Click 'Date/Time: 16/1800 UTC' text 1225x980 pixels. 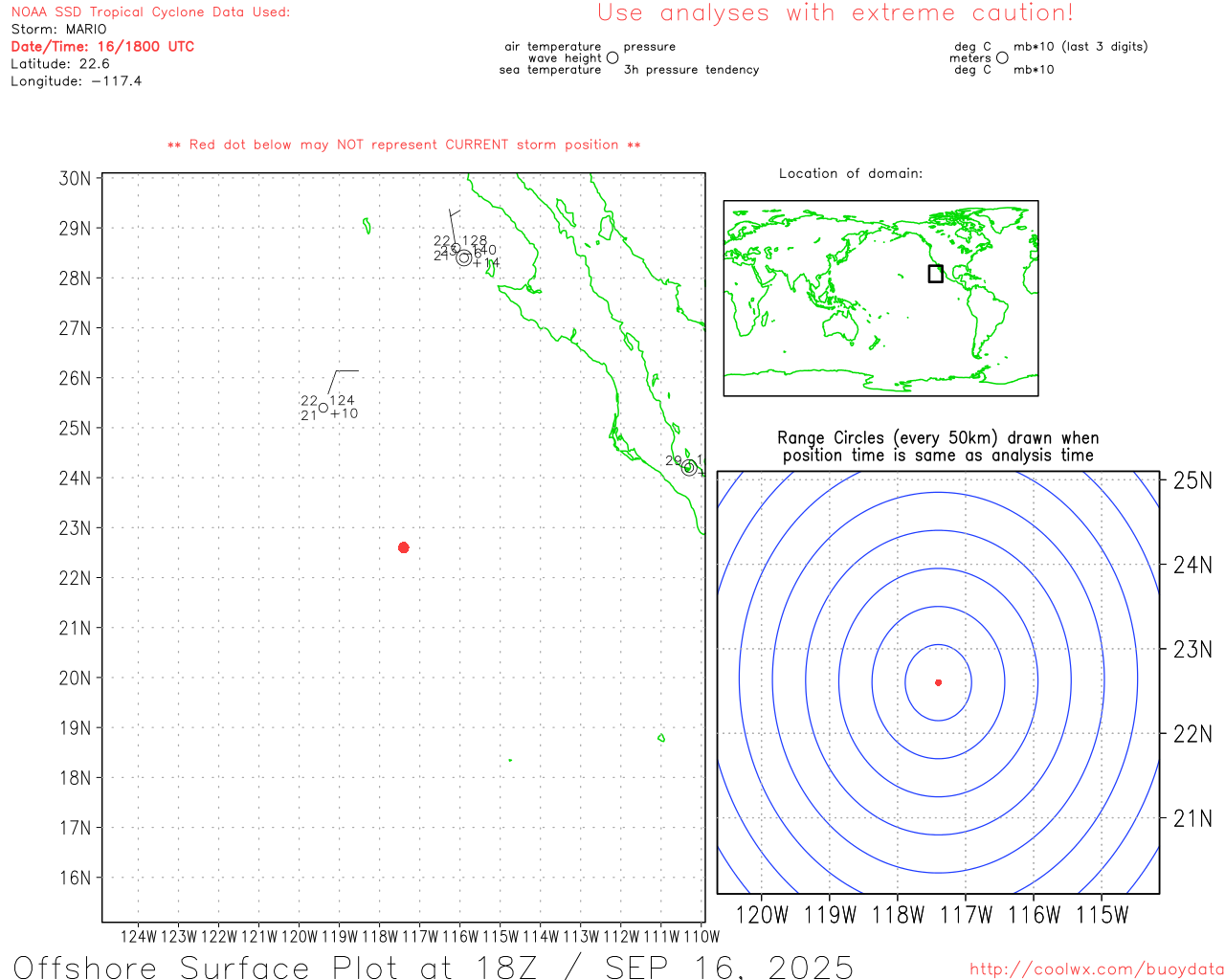tap(102, 47)
